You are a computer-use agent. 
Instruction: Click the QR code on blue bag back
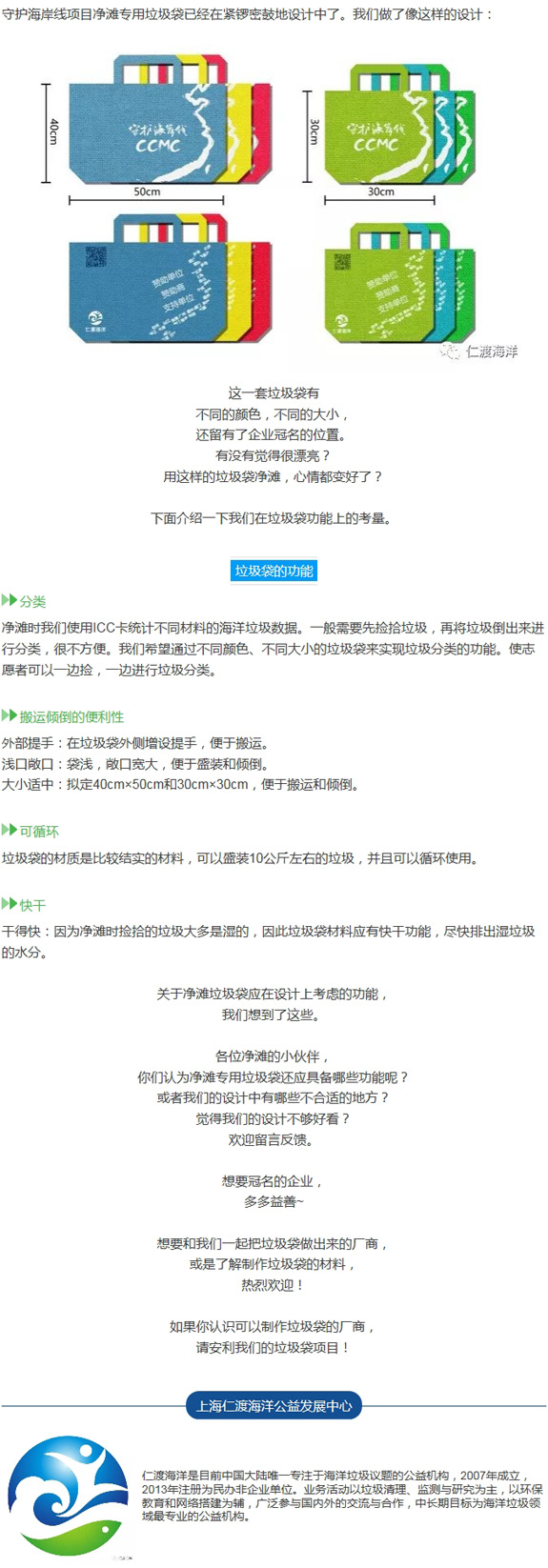[96, 257]
